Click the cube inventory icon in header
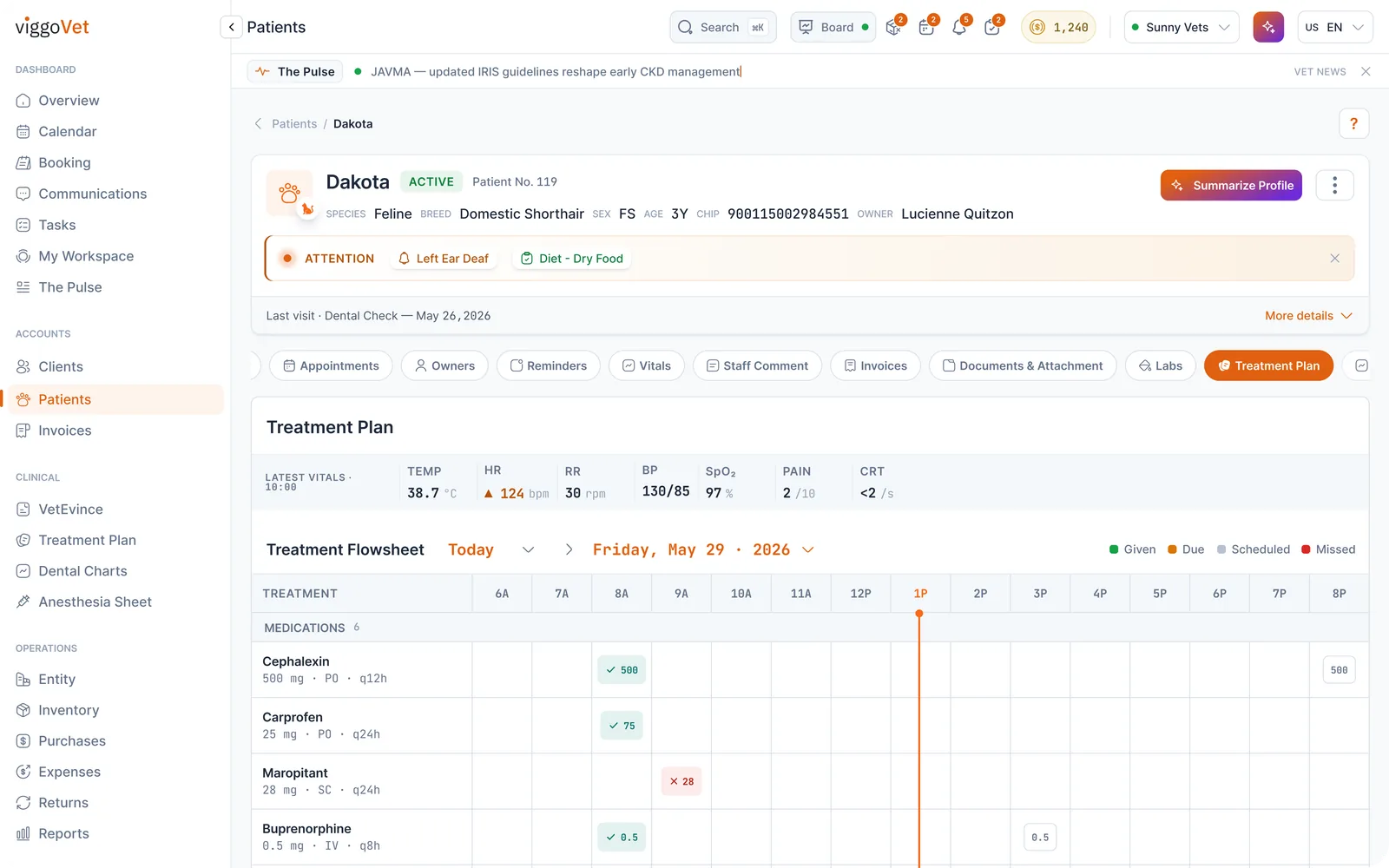The image size is (1389, 868). [x=893, y=27]
